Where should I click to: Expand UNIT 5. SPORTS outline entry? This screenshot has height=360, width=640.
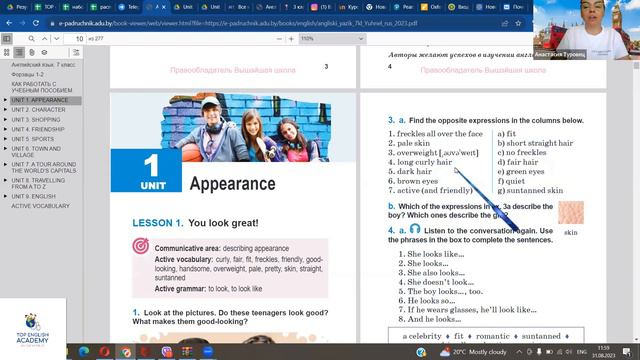tap(5, 139)
